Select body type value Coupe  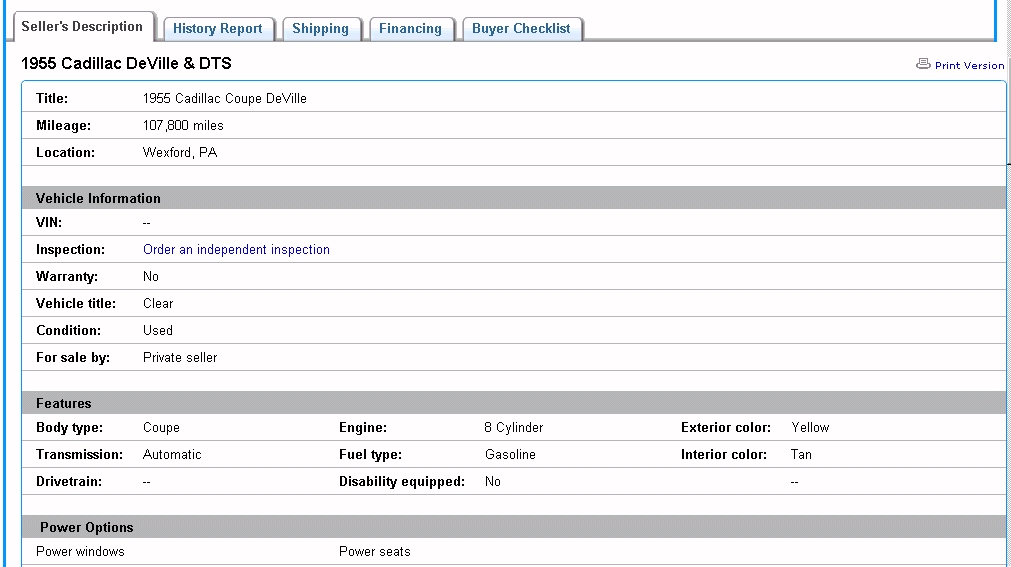tap(161, 428)
